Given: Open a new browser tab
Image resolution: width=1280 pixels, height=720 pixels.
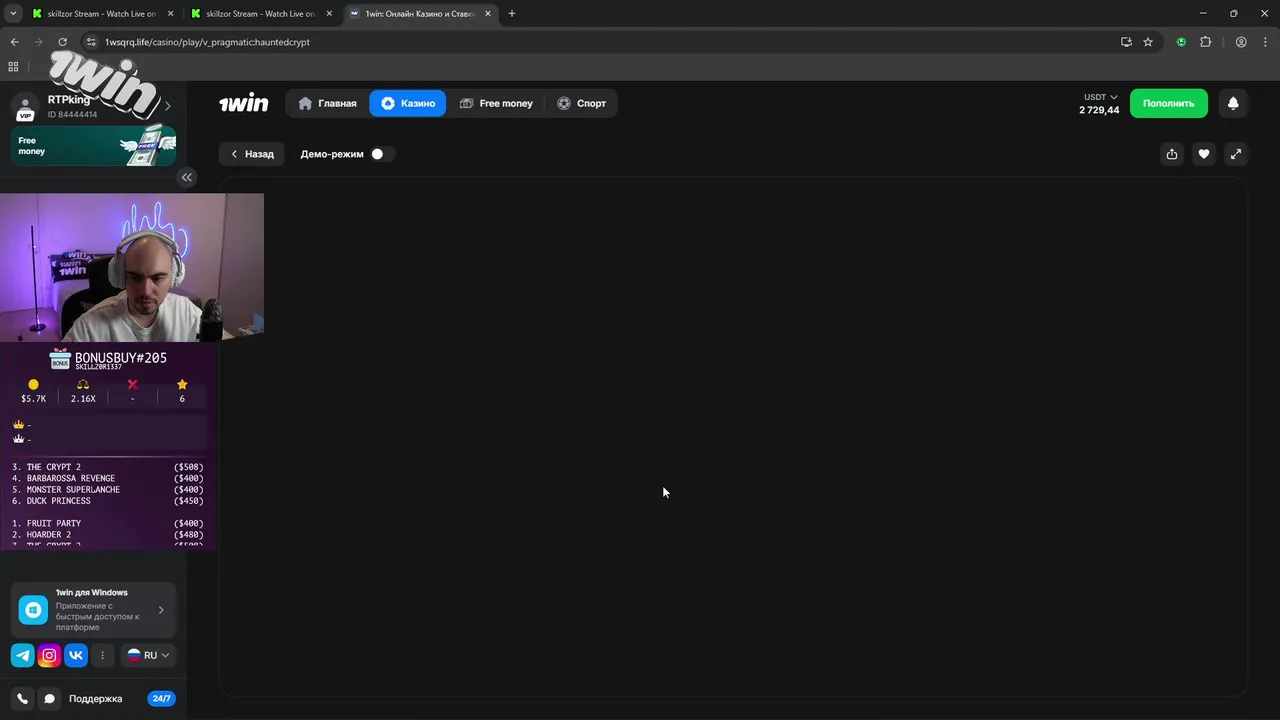Looking at the screenshot, I should [x=512, y=14].
